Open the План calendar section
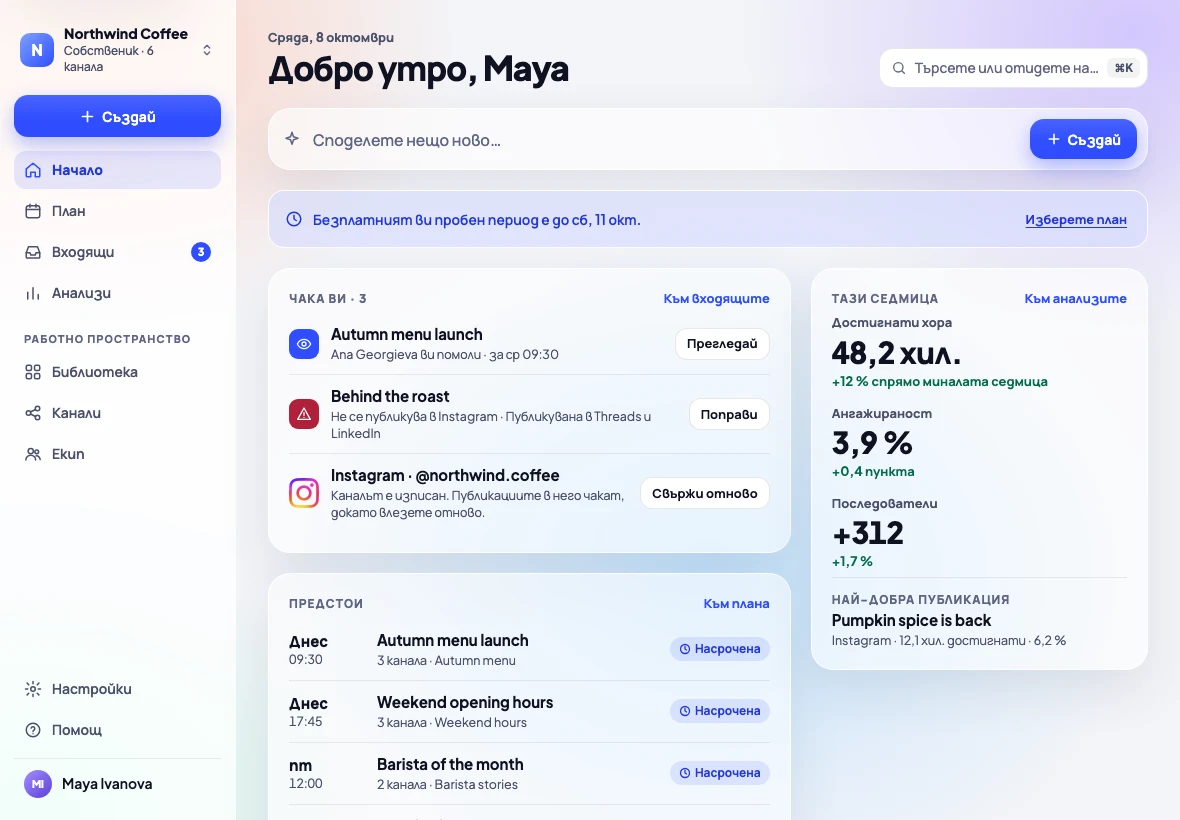This screenshot has width=1180, height=820. click(117, 211)
